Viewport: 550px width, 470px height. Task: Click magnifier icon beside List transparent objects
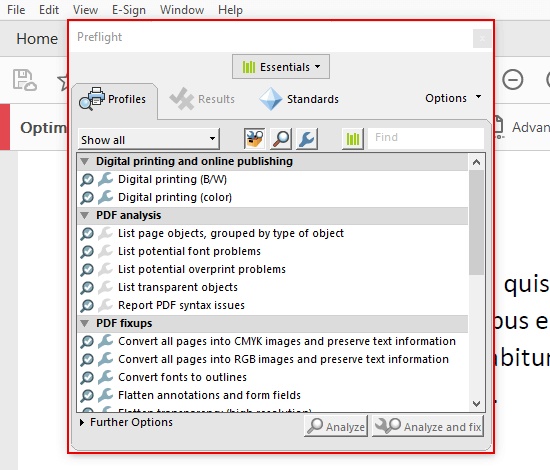click(87, 288)
